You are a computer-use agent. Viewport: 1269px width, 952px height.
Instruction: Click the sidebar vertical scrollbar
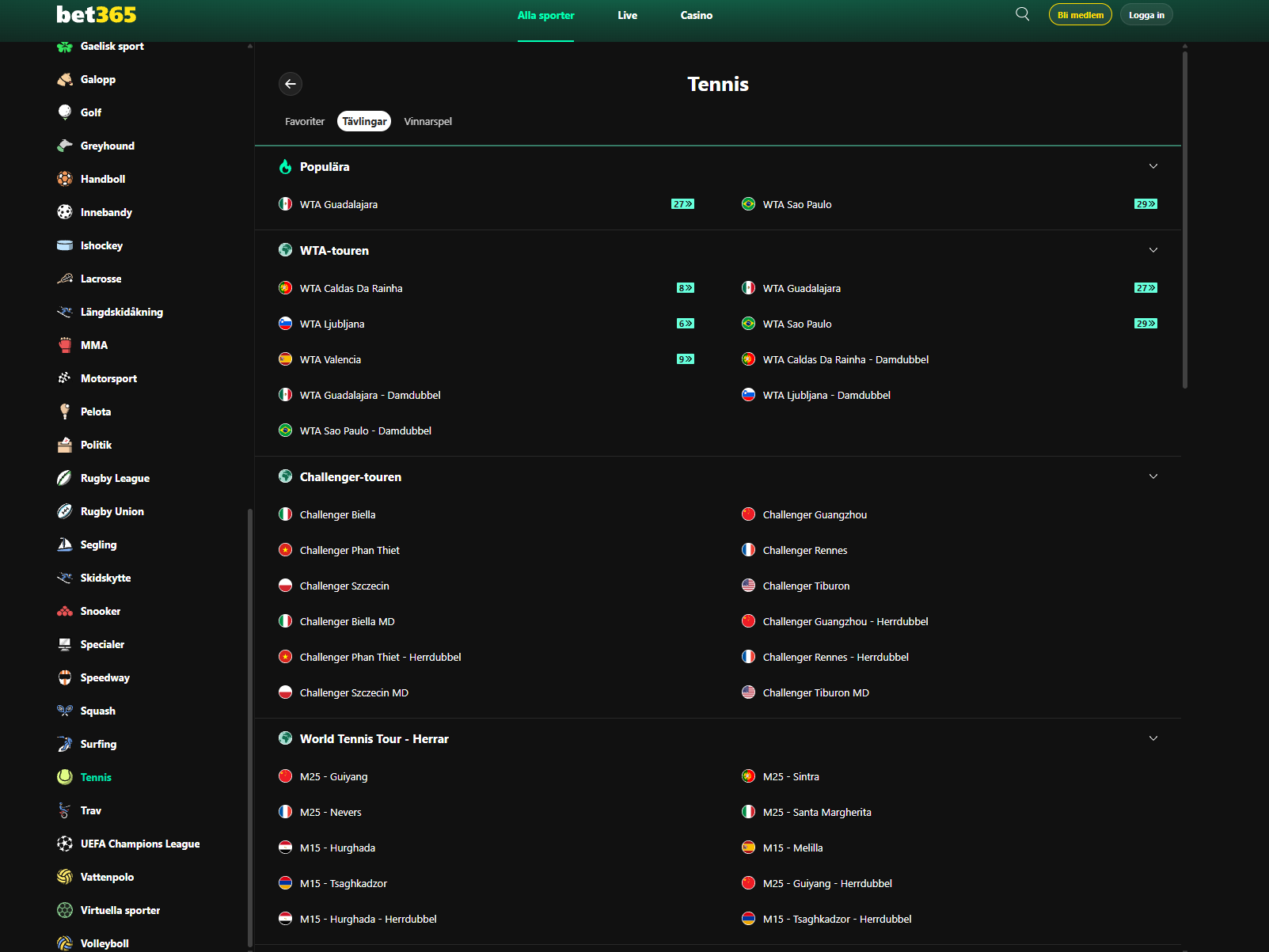pyautogui.click(x=250, y=726)
